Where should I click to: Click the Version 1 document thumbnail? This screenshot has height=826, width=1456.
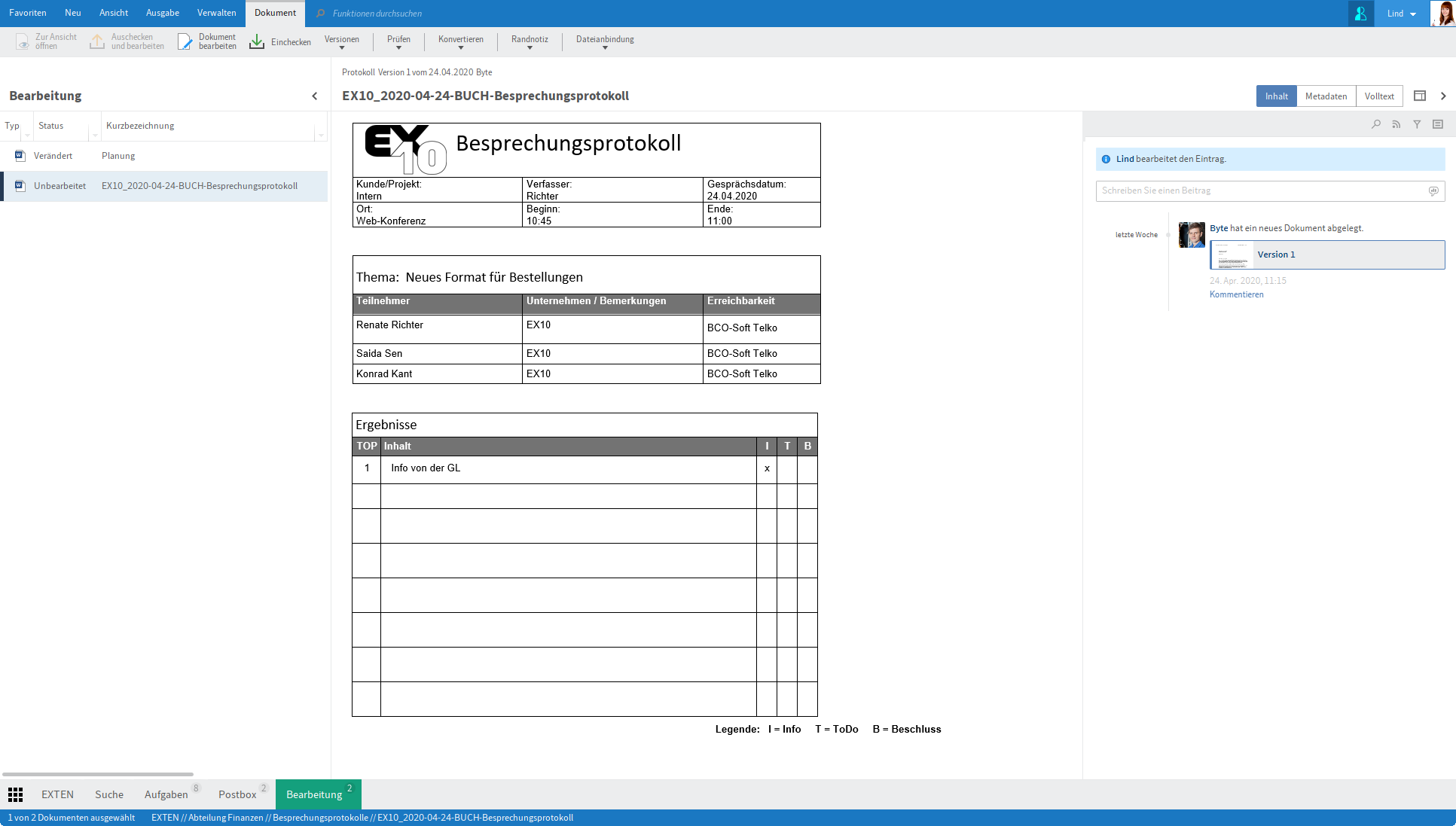(1232, 255)
